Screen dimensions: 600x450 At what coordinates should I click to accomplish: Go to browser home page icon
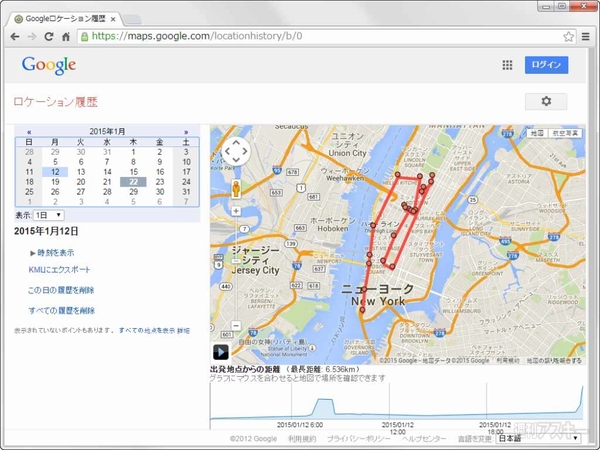(x=66, y=36)
